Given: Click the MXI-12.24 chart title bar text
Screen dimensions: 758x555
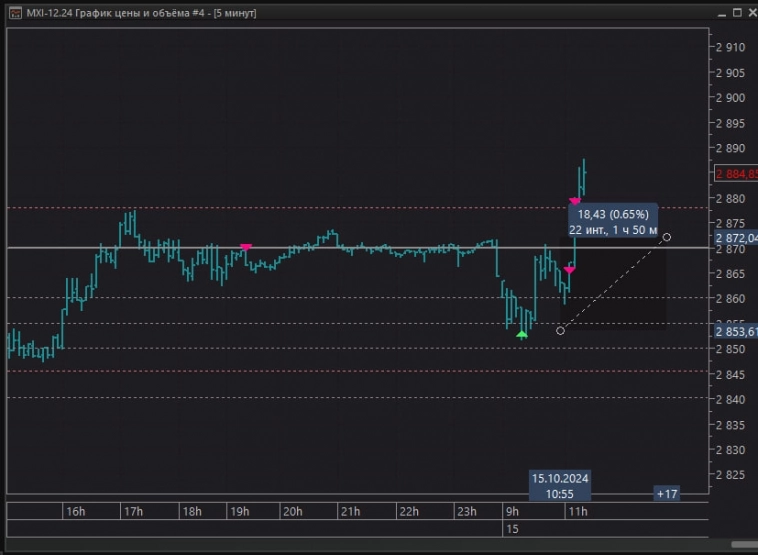Looking at the screenshot, I should coord(140,12).
